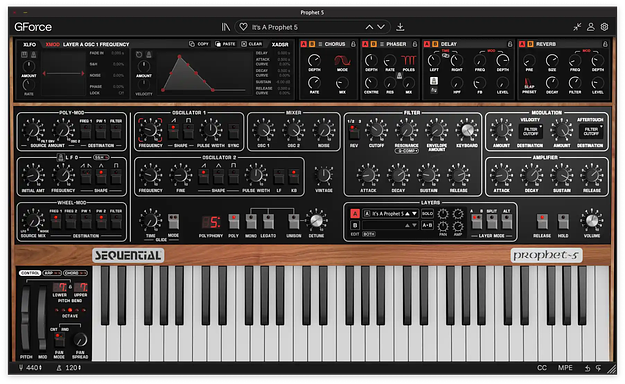Toggle Reverb layer A button
Image resolution: width=625 pixels, height=384 pixels.
[522, 44]
